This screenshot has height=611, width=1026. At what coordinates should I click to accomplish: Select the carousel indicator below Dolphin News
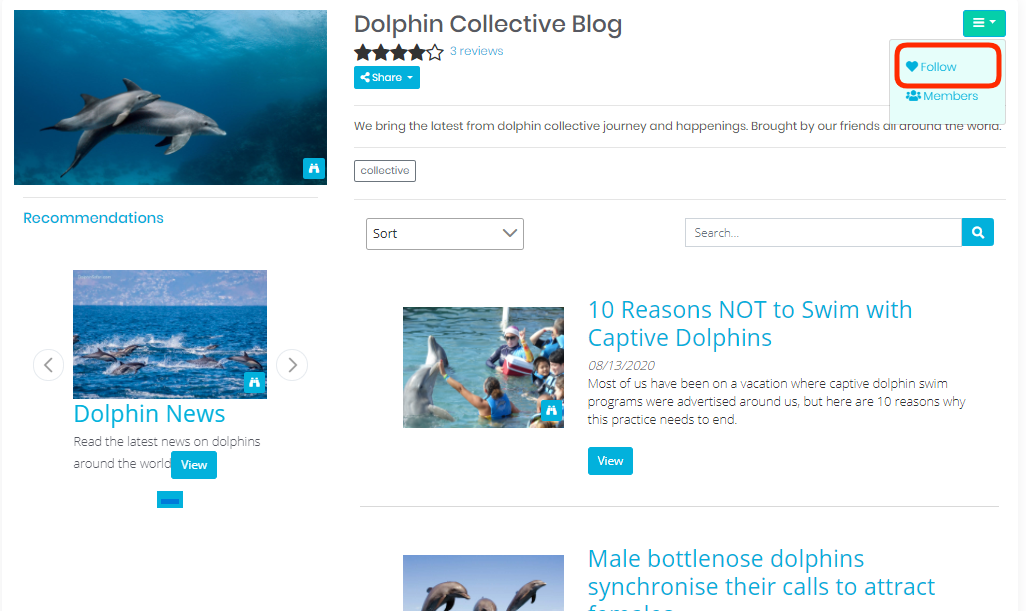coord(170,500)
